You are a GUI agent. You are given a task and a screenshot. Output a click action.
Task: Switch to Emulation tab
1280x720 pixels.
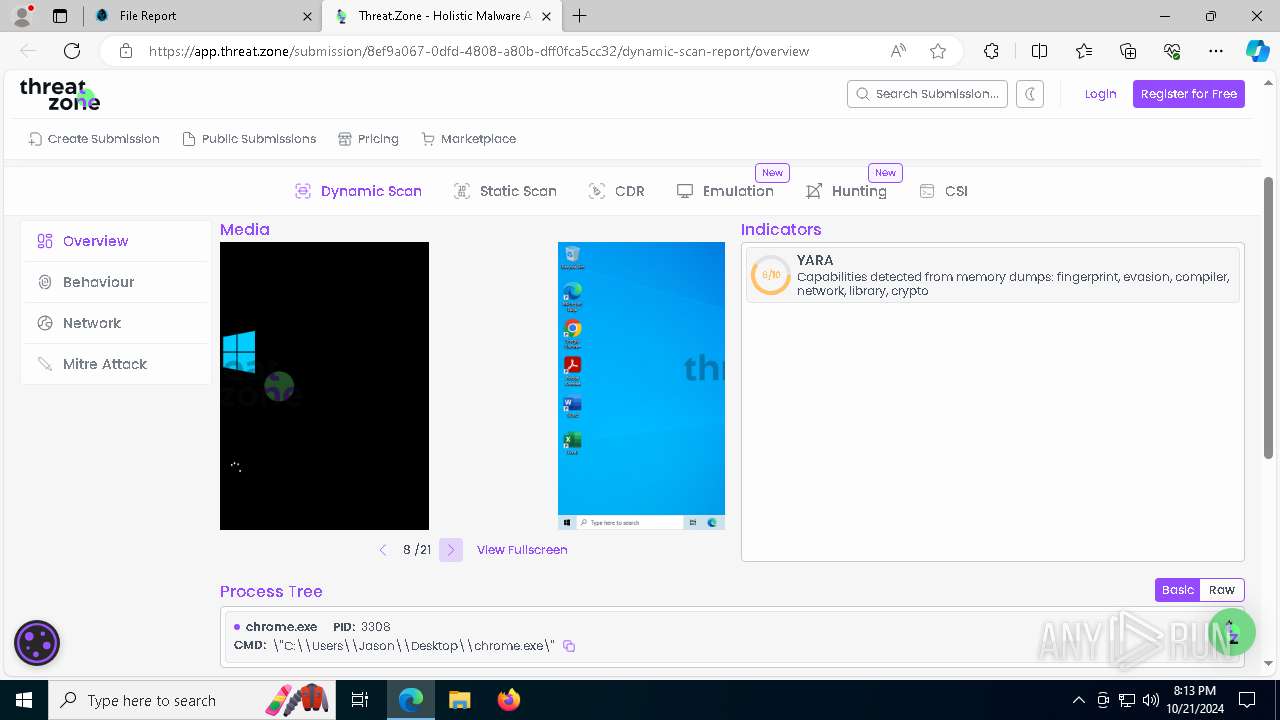point(725,191)
